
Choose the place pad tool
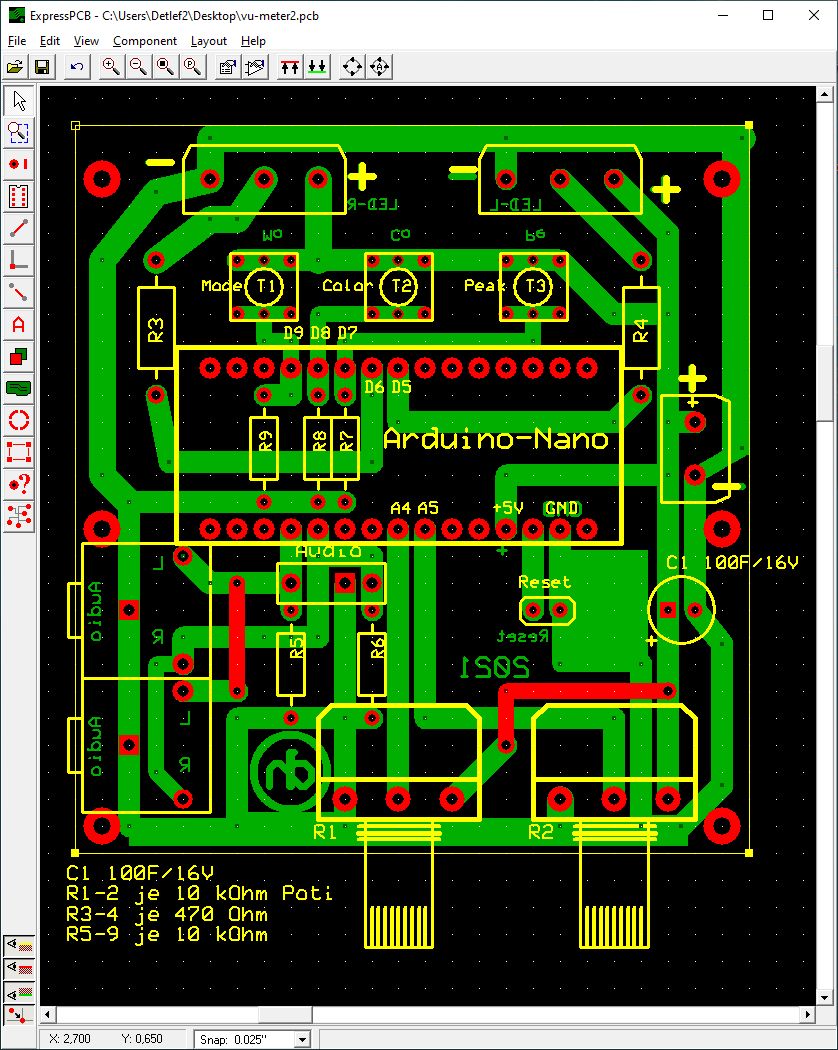tap(19, 164)
